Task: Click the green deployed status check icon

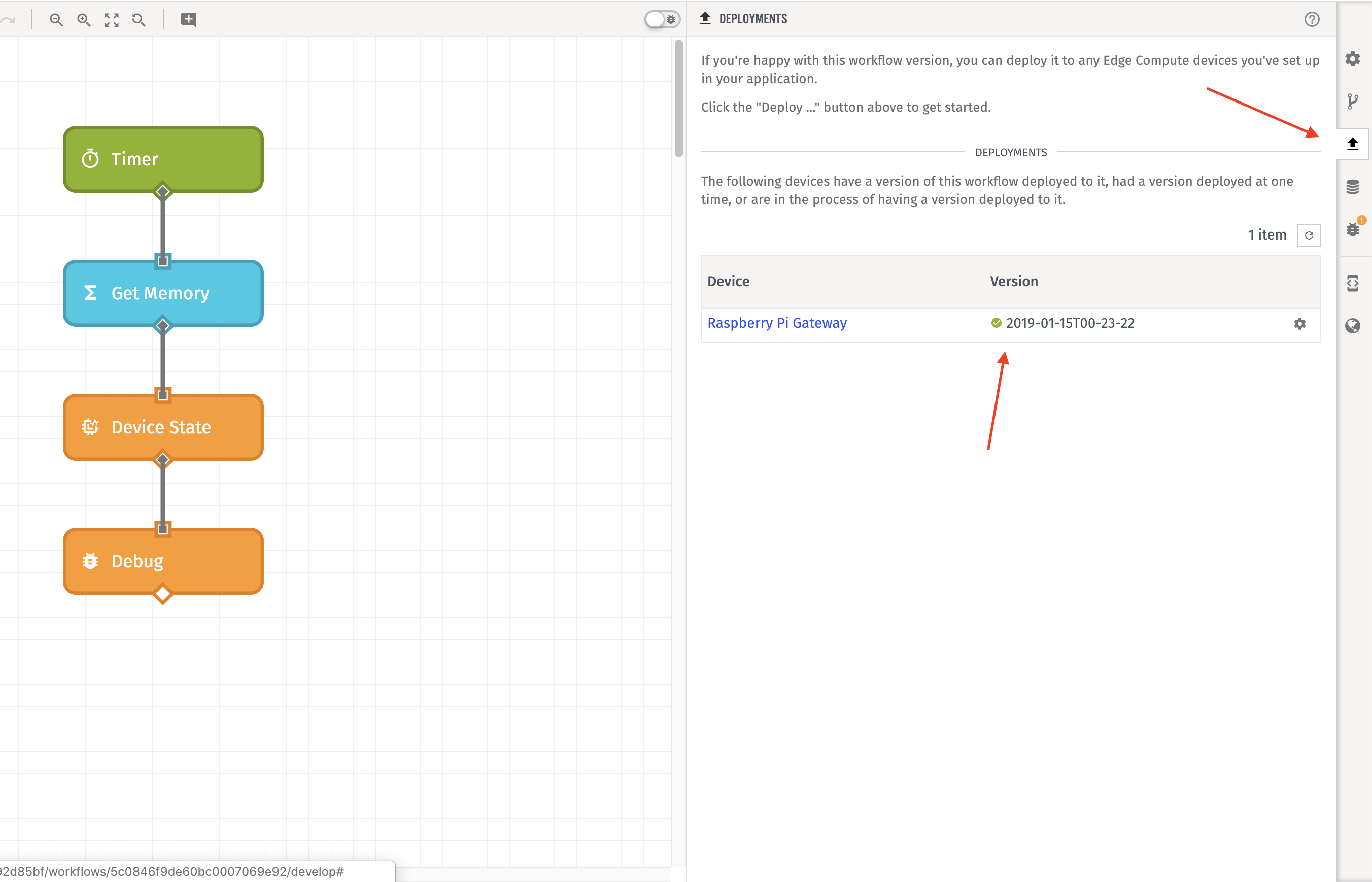Action: (x=997, y=323)
